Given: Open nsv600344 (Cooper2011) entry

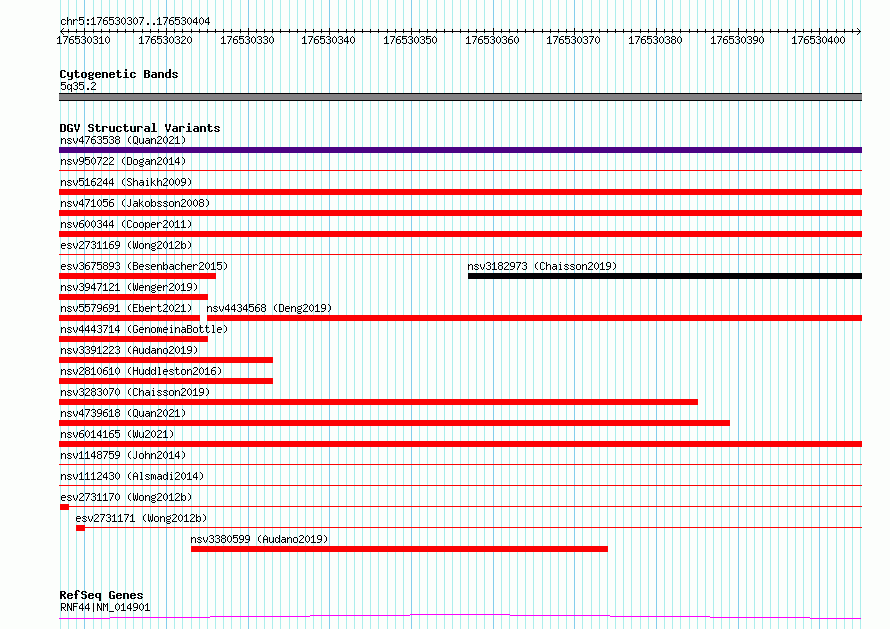Looking at the screenshot, I should [126, 224].
